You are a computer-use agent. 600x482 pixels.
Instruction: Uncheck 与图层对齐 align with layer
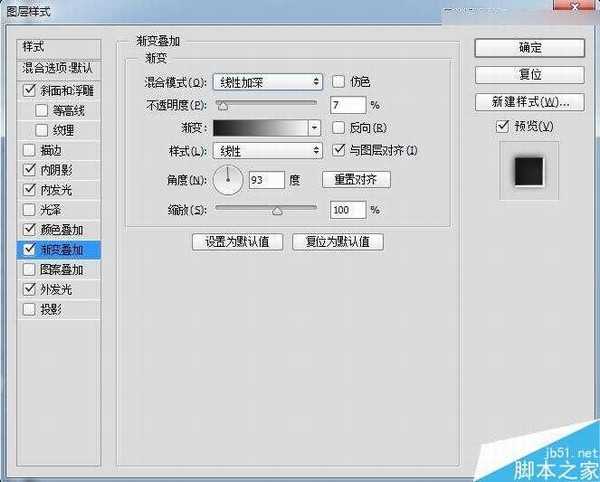click(x=338, y=151)
